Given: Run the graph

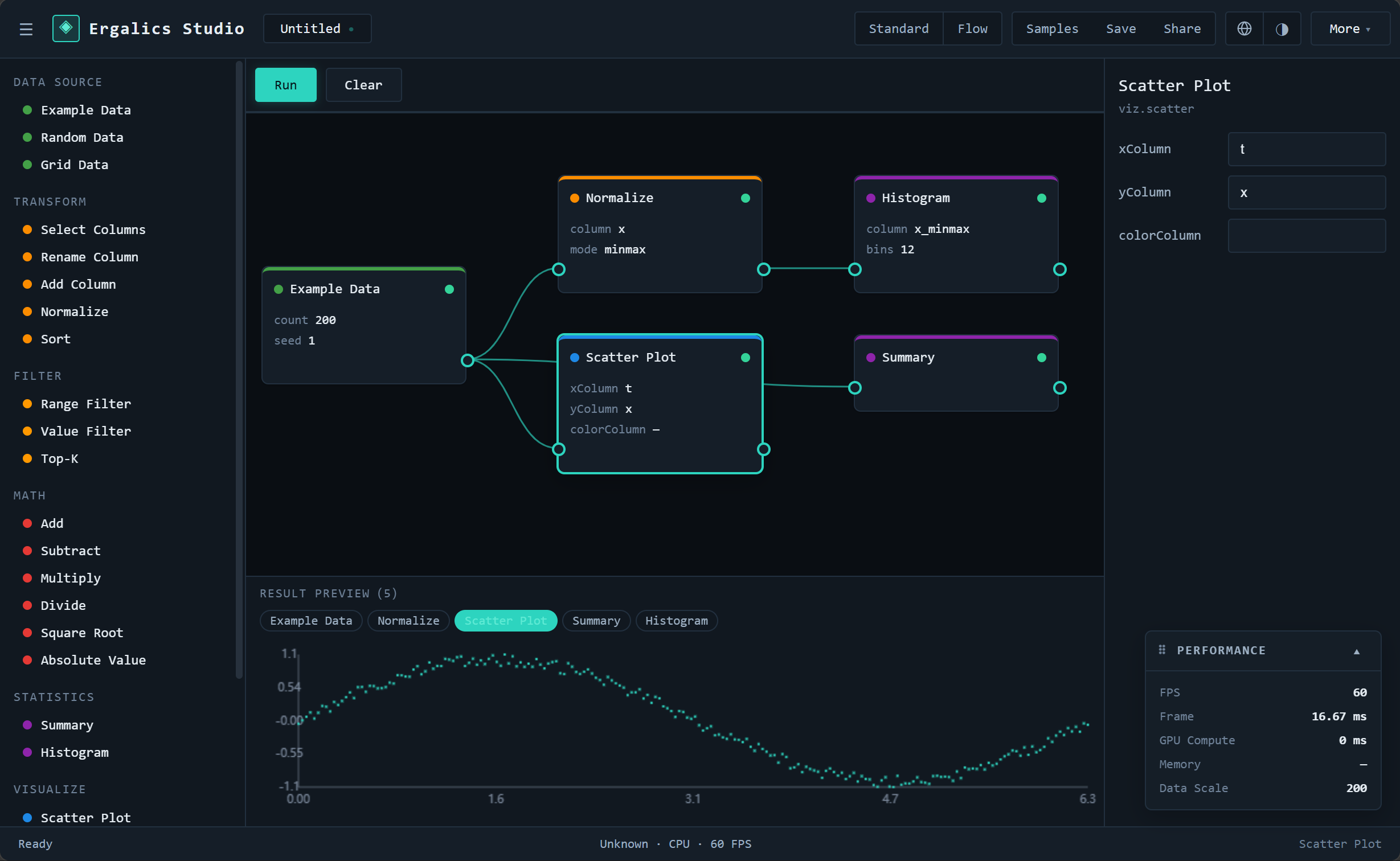Looking at the screenshot, I should [x=285, y=85].
